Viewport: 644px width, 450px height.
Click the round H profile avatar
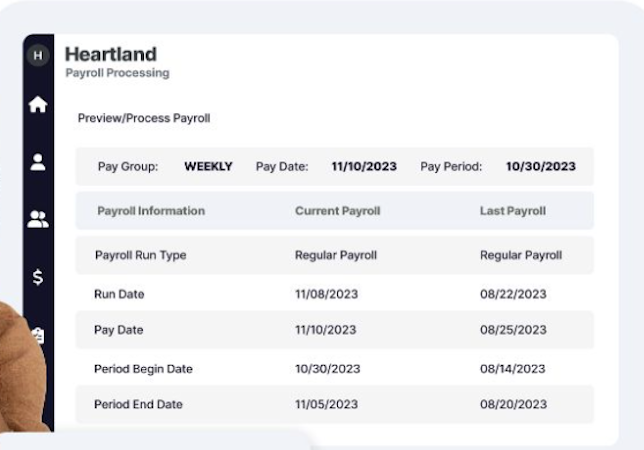38,56
